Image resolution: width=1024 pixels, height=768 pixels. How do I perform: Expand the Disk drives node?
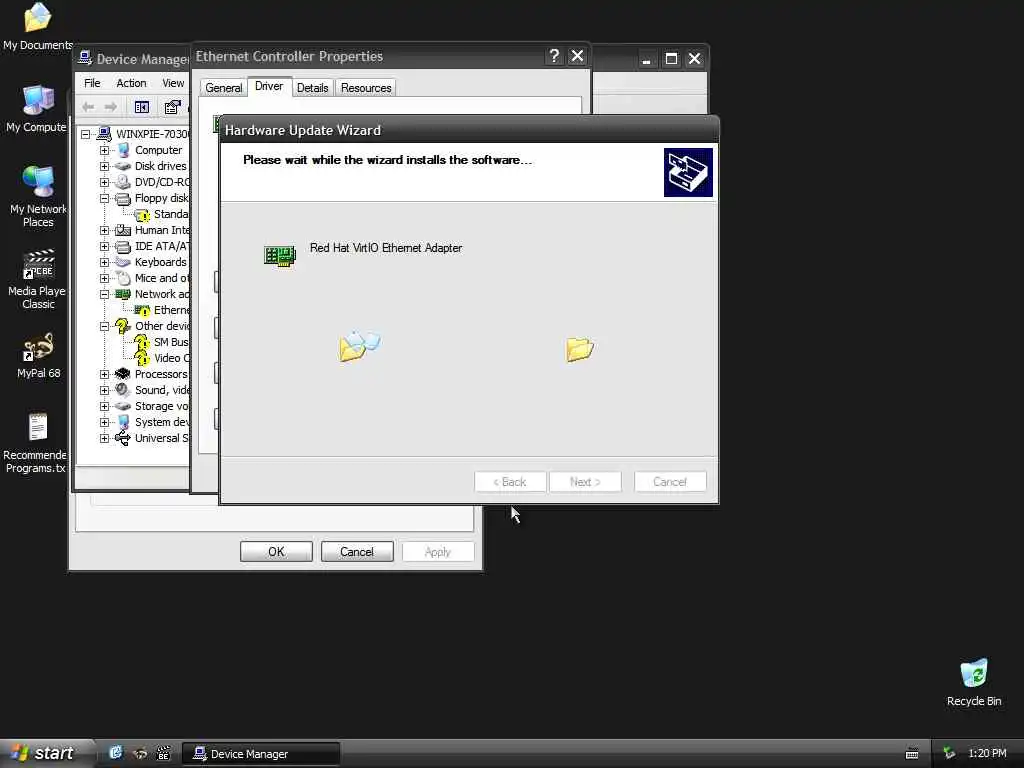tap(104, 166)
